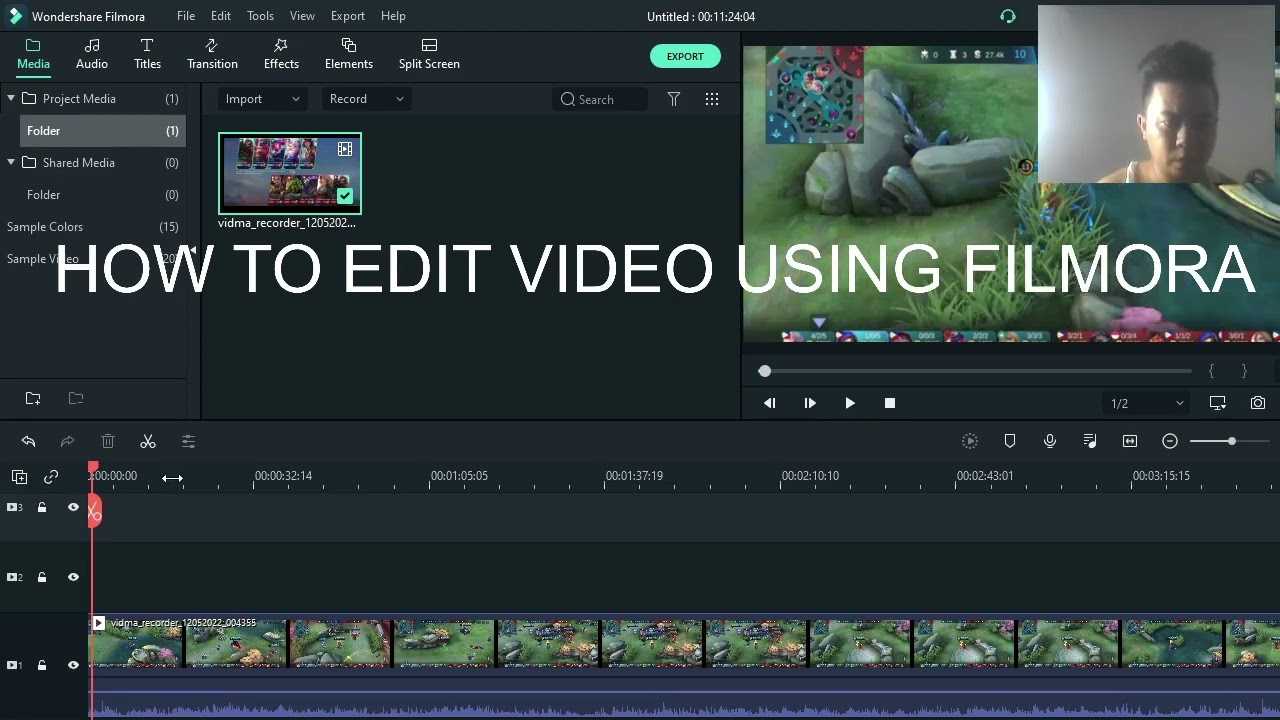Click the fullscreen preview monitor icon
The height and width of the screenshot is (720, 1280).
tap(1218, 403)
